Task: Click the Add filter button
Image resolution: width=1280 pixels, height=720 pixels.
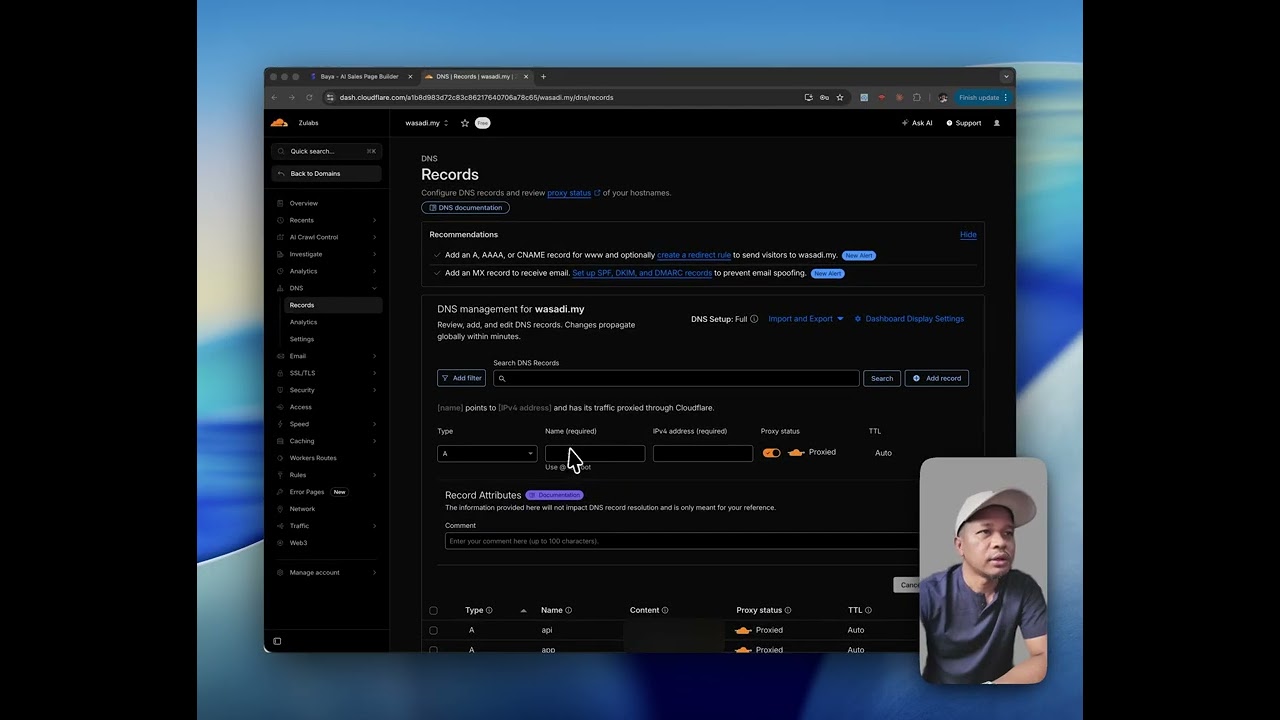Action: click(x=461, y=378)
